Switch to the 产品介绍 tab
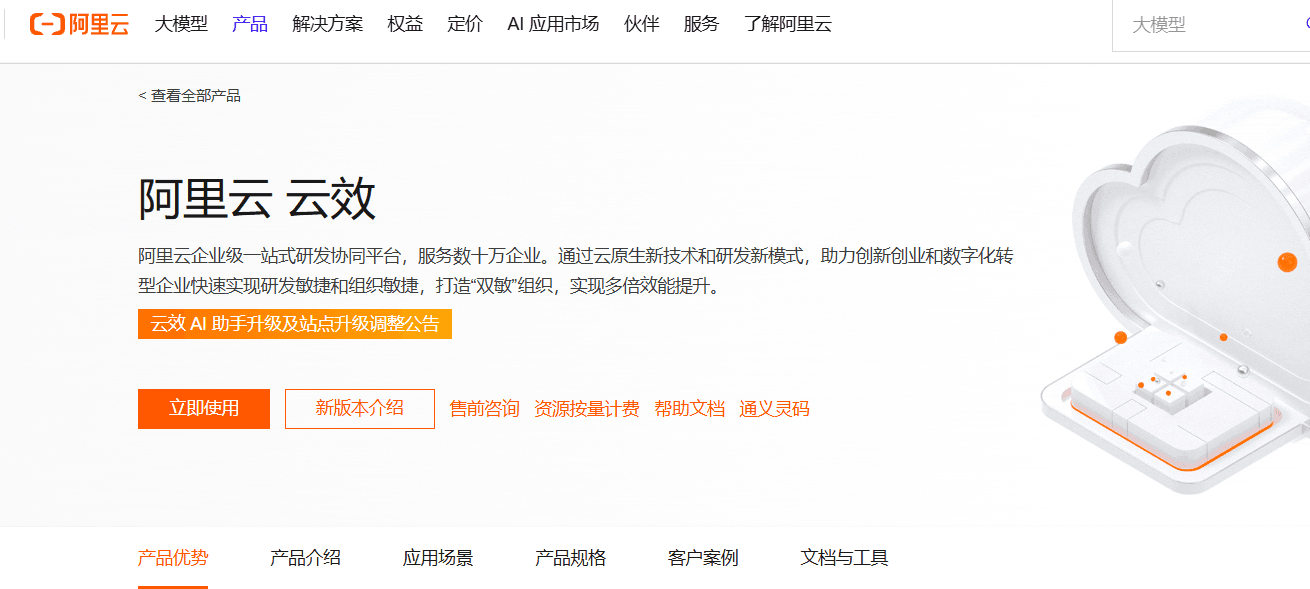The height and width of the screenshot is (589, 1310). coord(306,558)
